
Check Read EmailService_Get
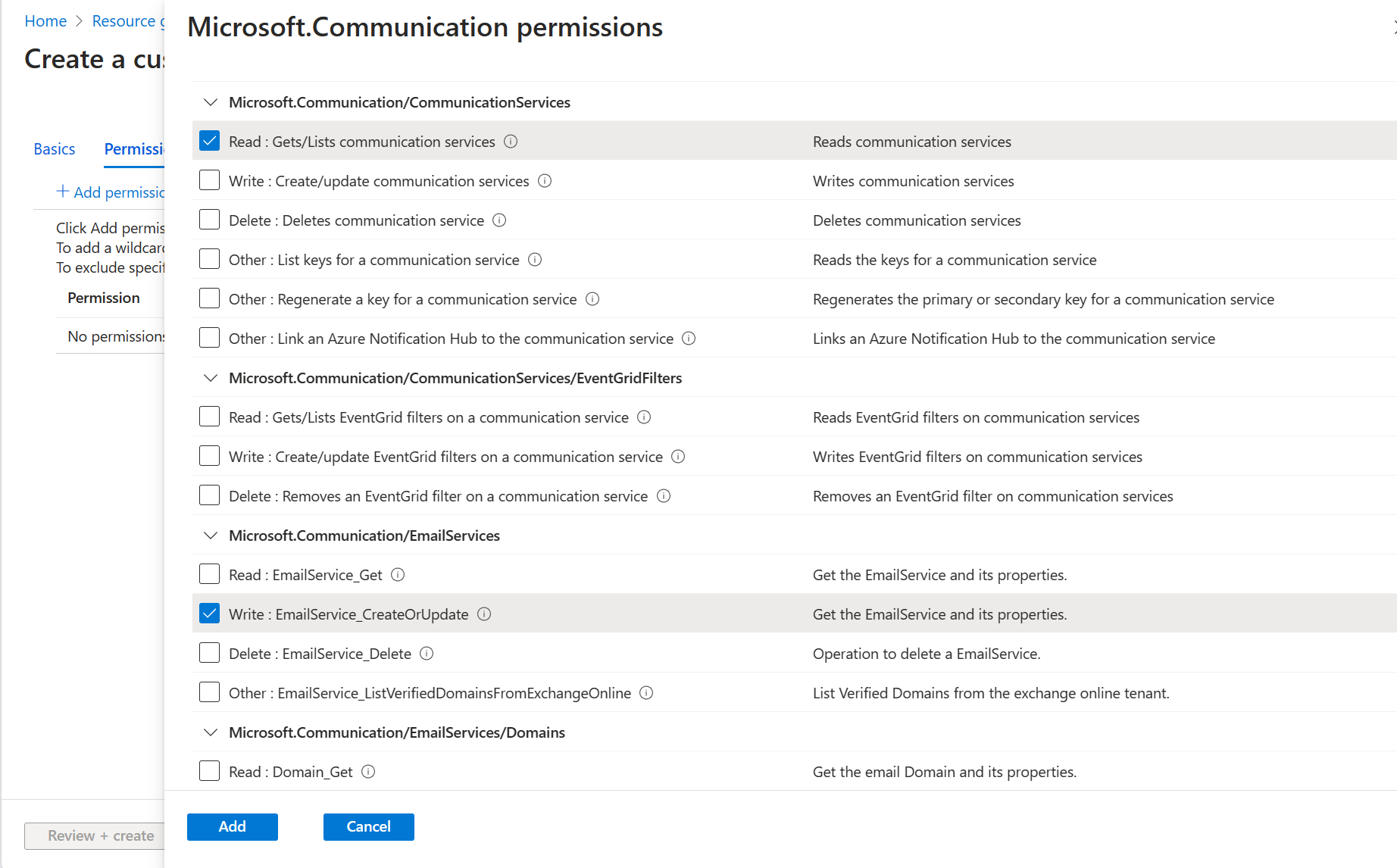click(x=209, y=574)
